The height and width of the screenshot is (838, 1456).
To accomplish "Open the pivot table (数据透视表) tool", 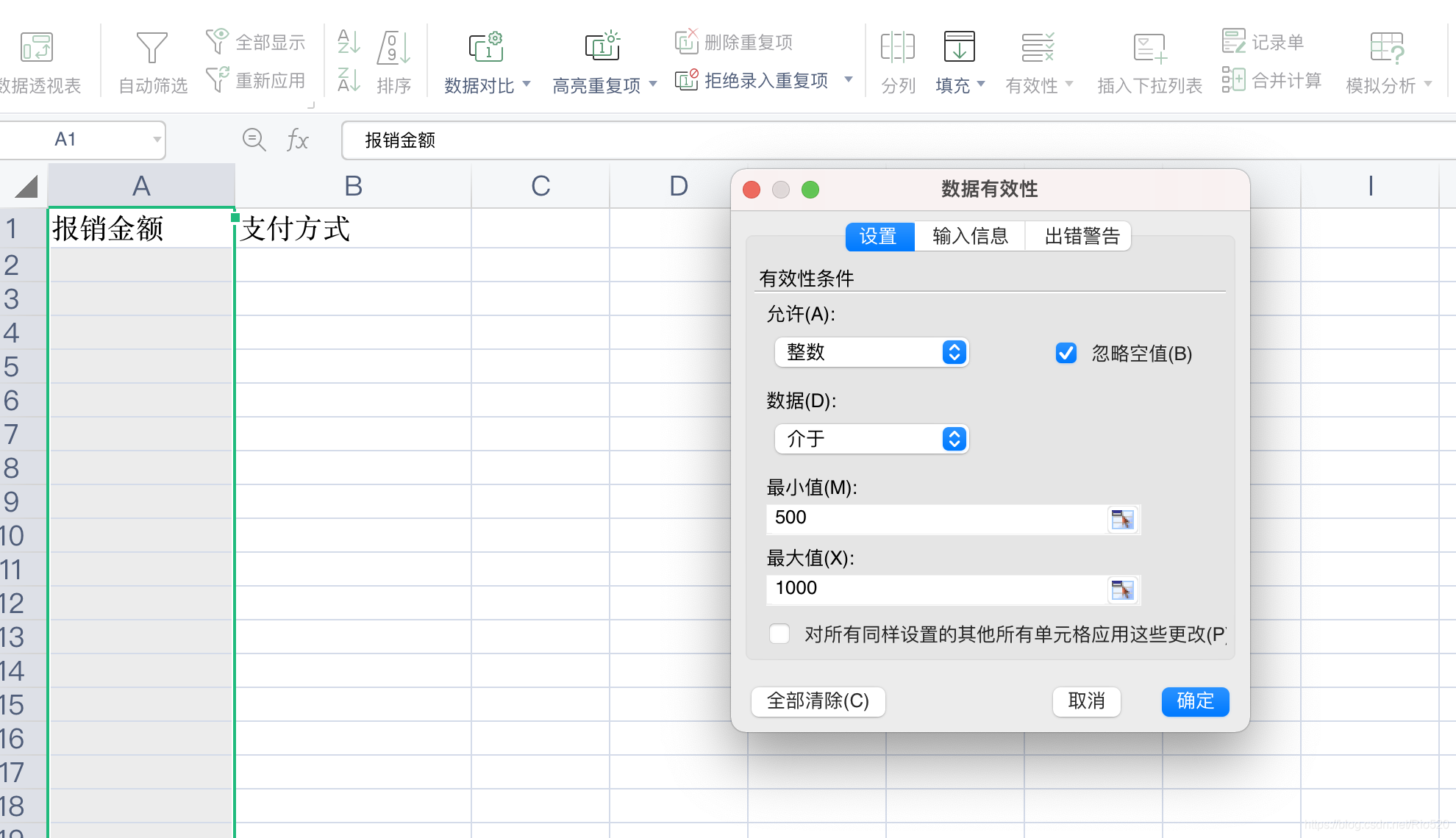I will [x=37, y=47].
